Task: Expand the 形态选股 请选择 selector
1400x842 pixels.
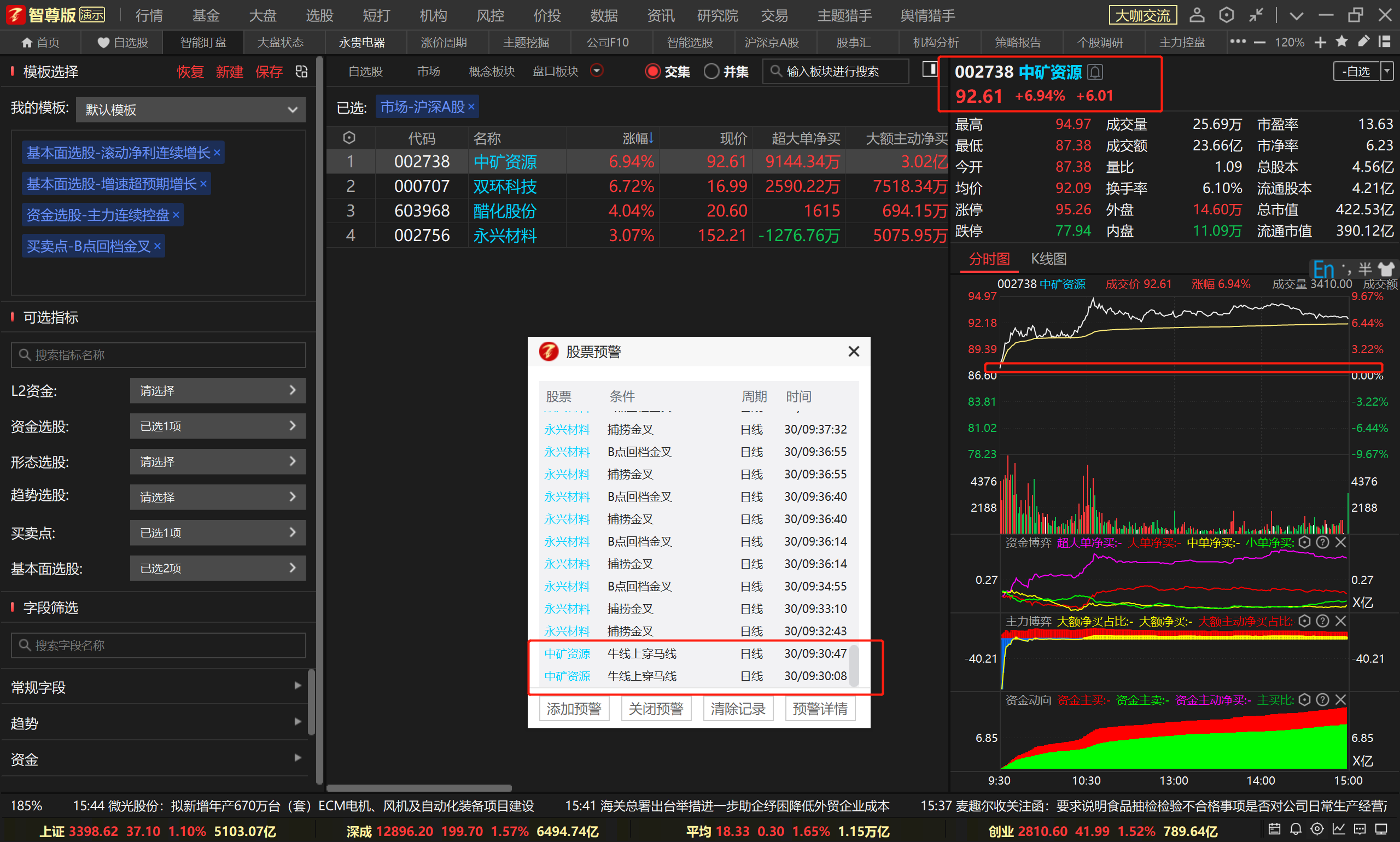Action: [x=218, y=462]
